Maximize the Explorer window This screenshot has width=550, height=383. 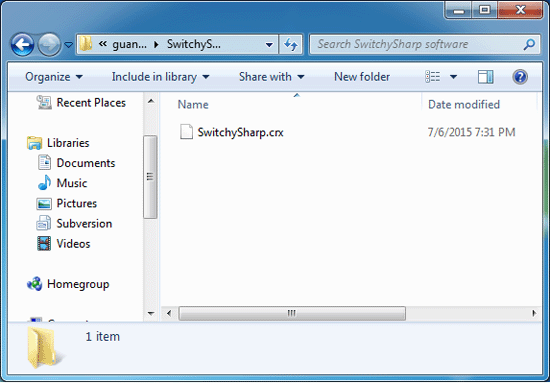[484, 10]
